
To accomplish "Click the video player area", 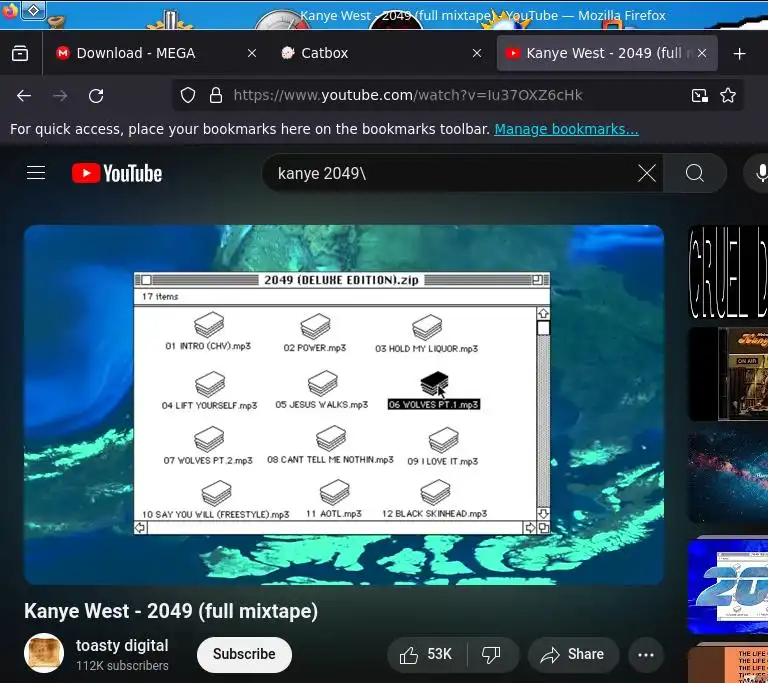I will click(344, 405).
